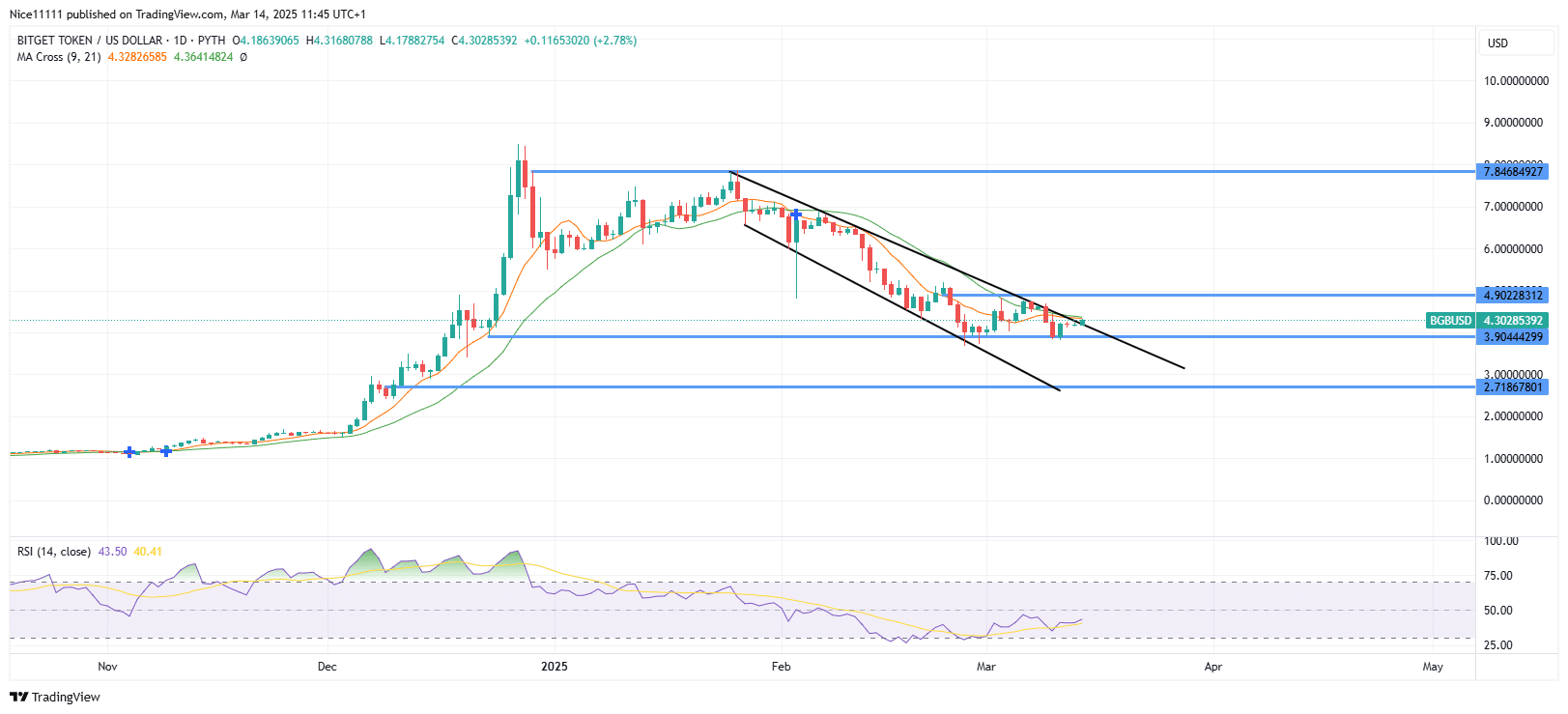Viewport: 1568px width, 714px height.
Task: Click the Apr label on time axis
Action: [x=1213, y=667]
